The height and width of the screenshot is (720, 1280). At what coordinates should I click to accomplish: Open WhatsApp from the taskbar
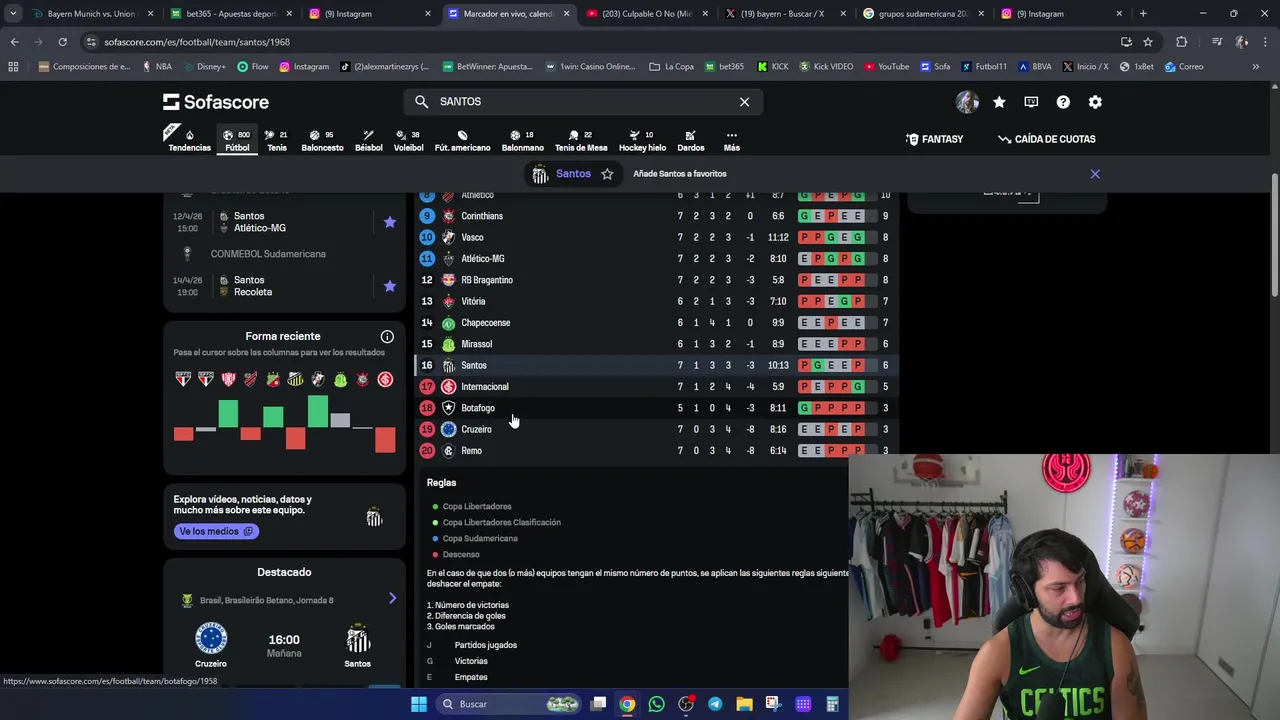coord(656,704)
